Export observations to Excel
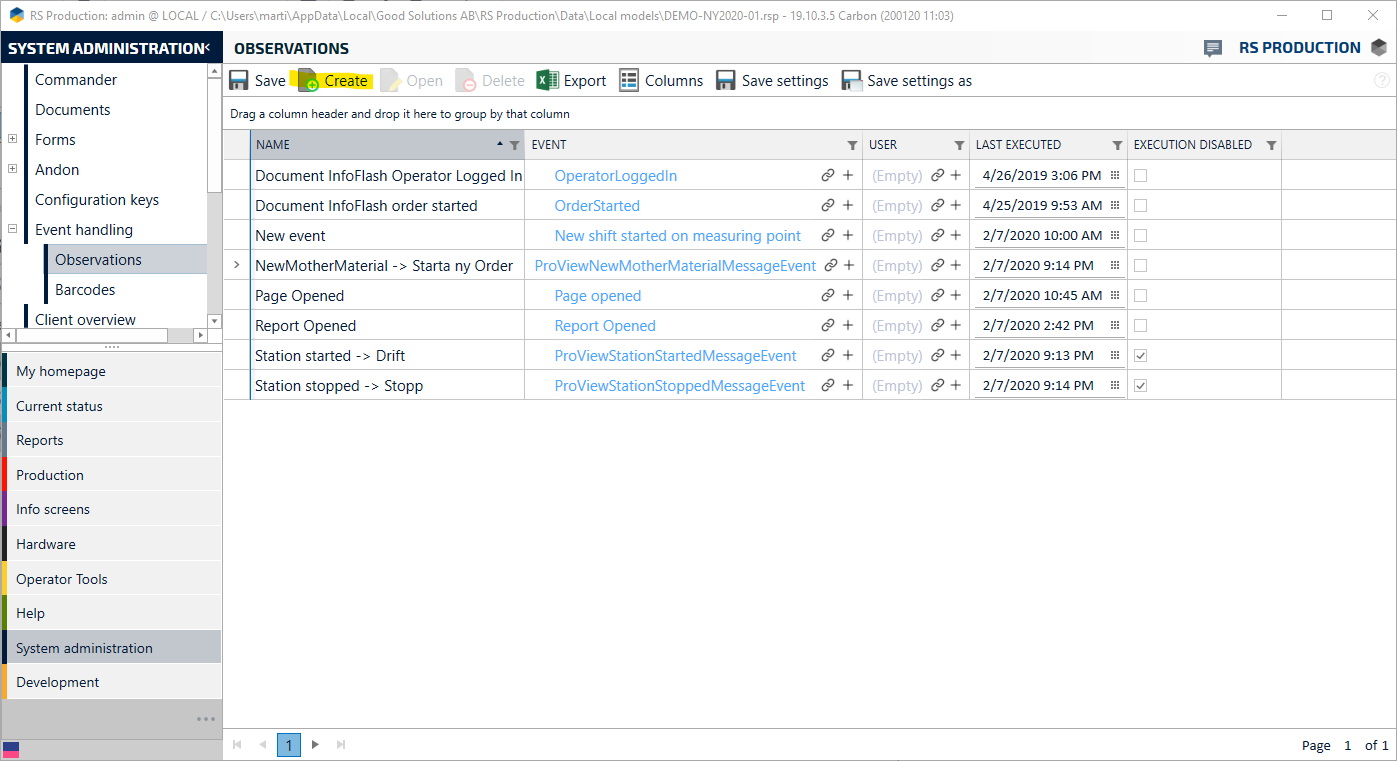This screenshot has height=761, width=1397. tap(547, 81)
